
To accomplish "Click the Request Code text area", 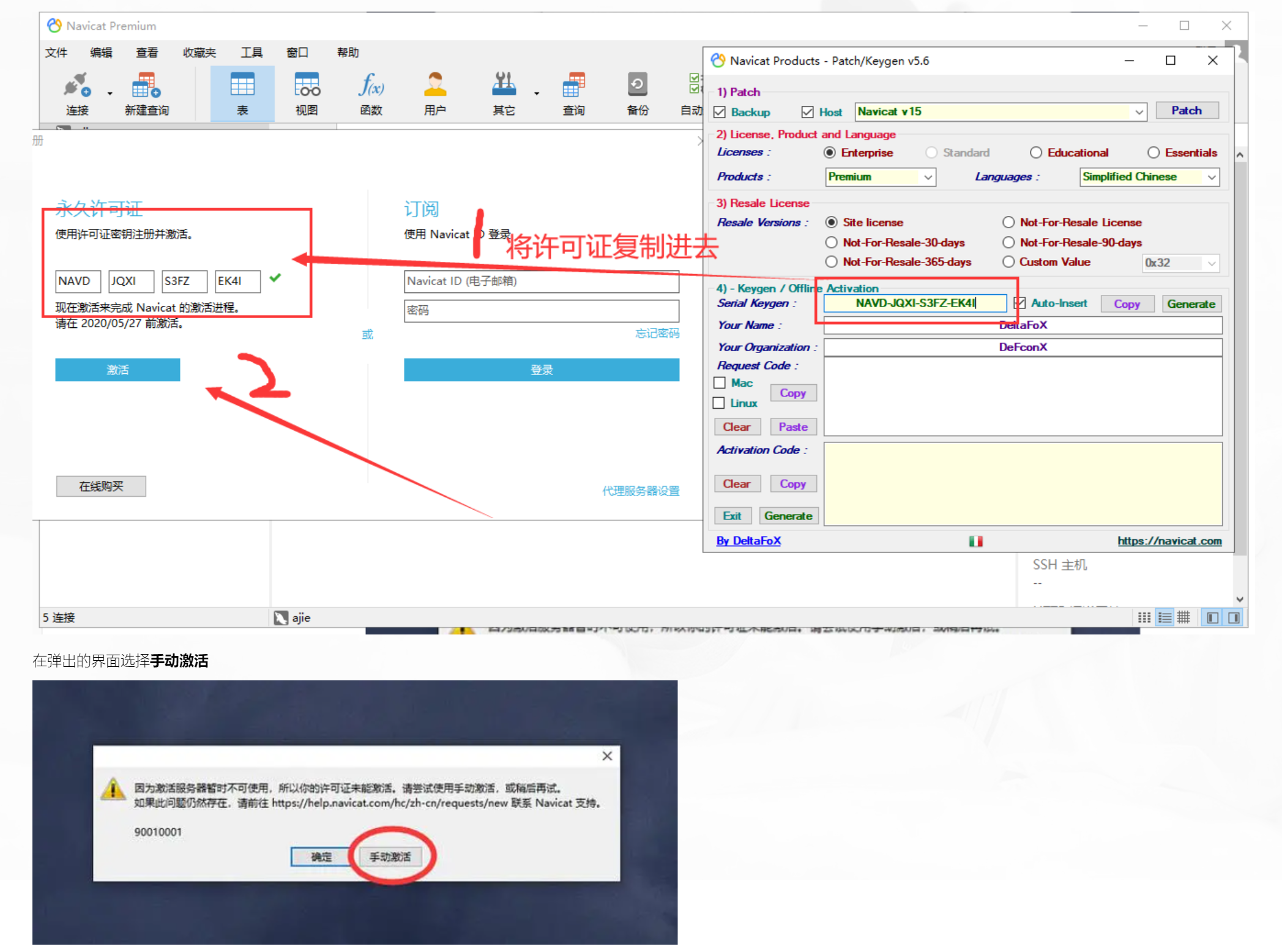I will (1023, 396).
